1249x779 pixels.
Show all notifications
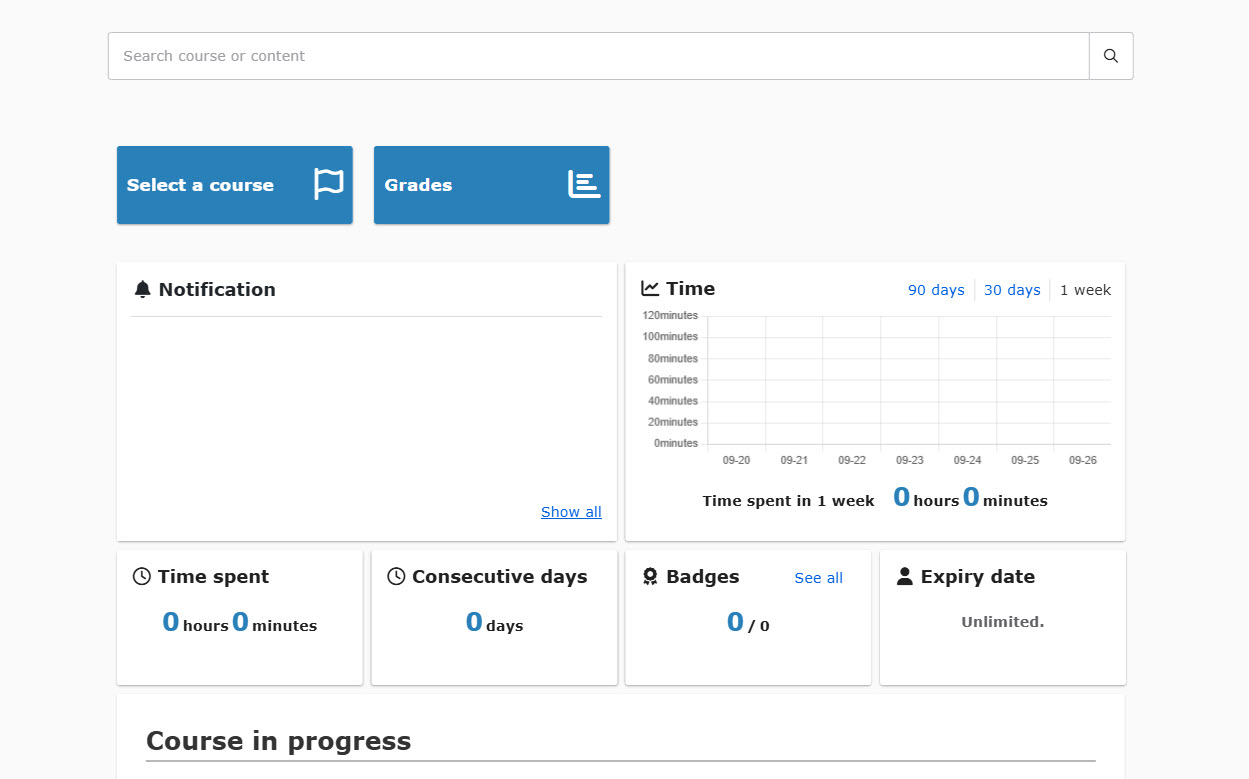tap(571, 512)
